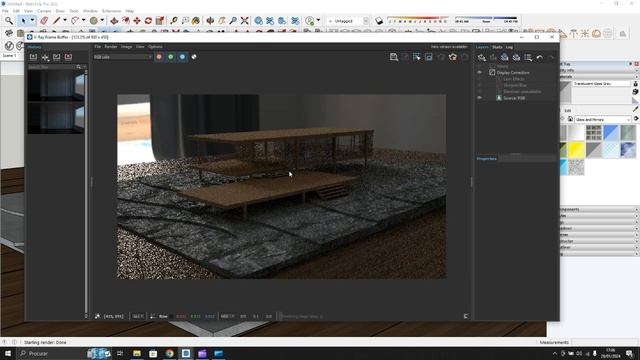The height and width of the screenshot is (360, 640).
Task: Open the Layers tab
Action: 482,47
